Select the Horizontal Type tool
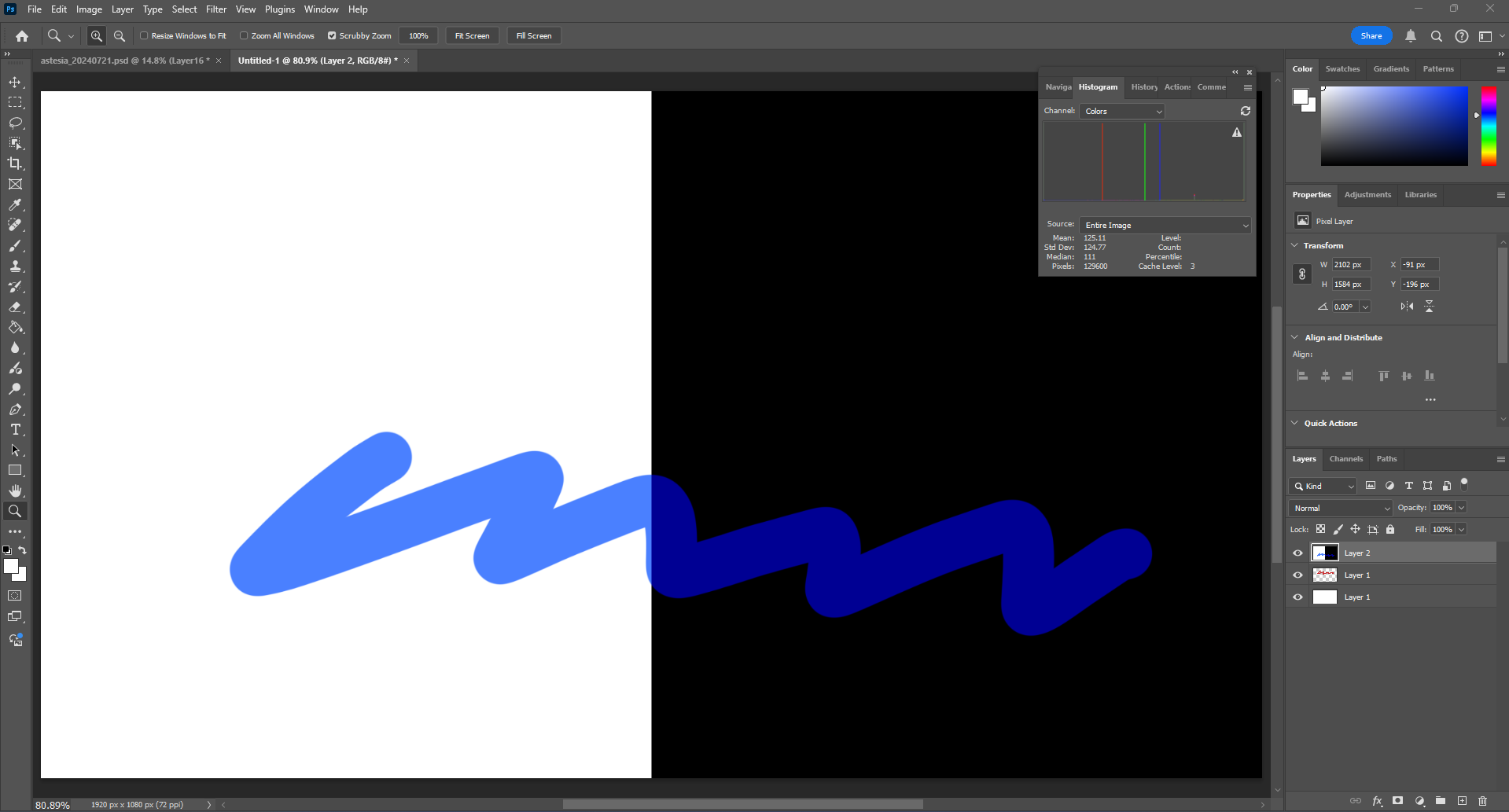Viewport: 1509px width, 812px height. [15, 429]
